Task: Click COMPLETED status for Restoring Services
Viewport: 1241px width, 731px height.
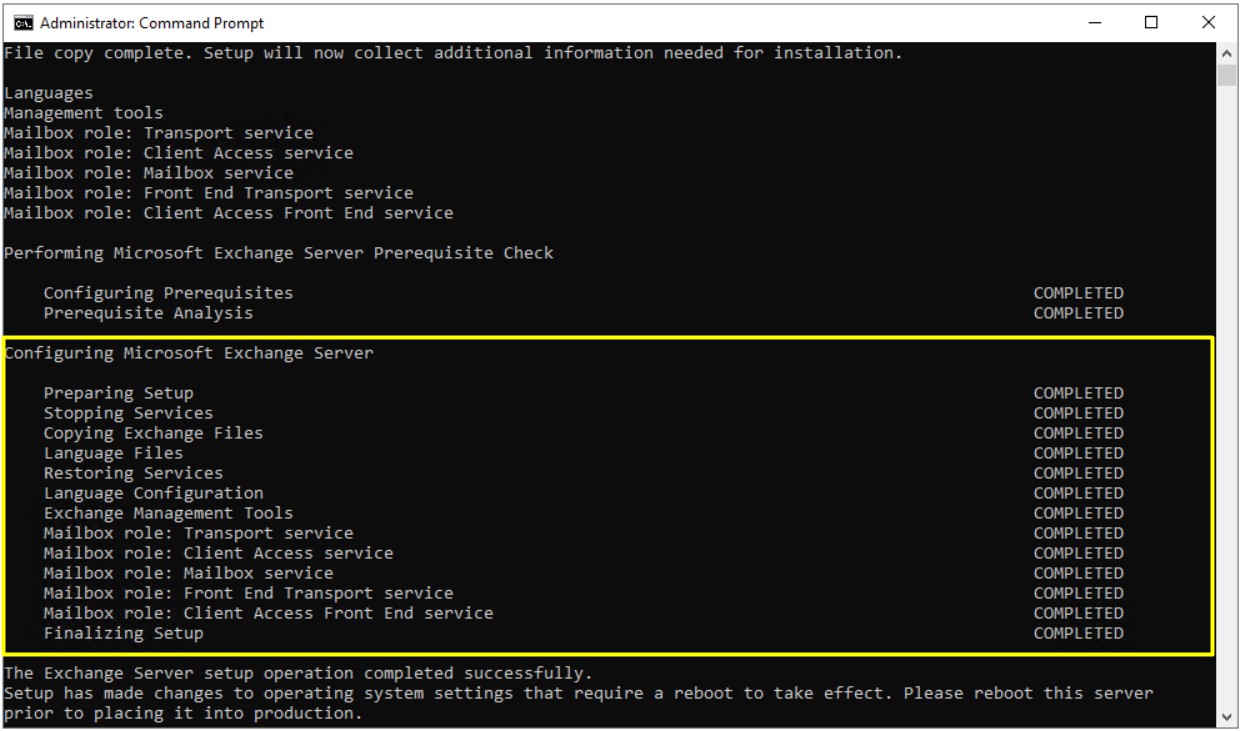Action: click(x=1079, y=473)
